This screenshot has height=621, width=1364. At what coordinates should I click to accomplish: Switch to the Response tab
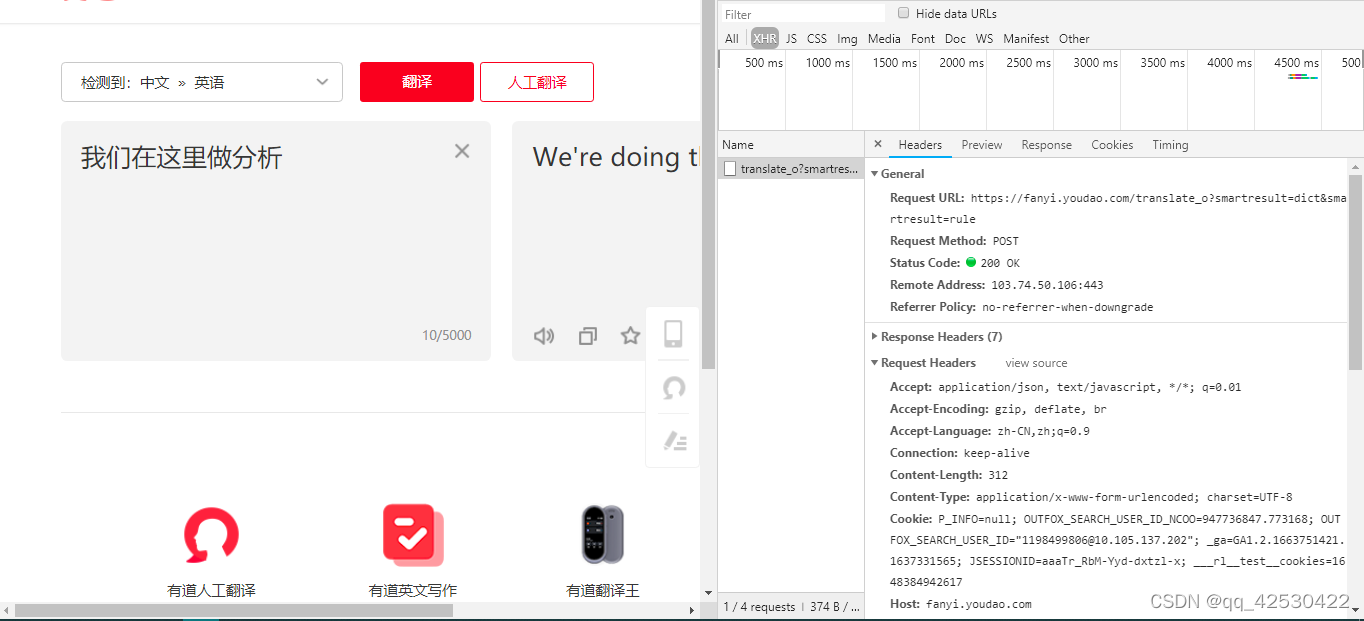1047,145
